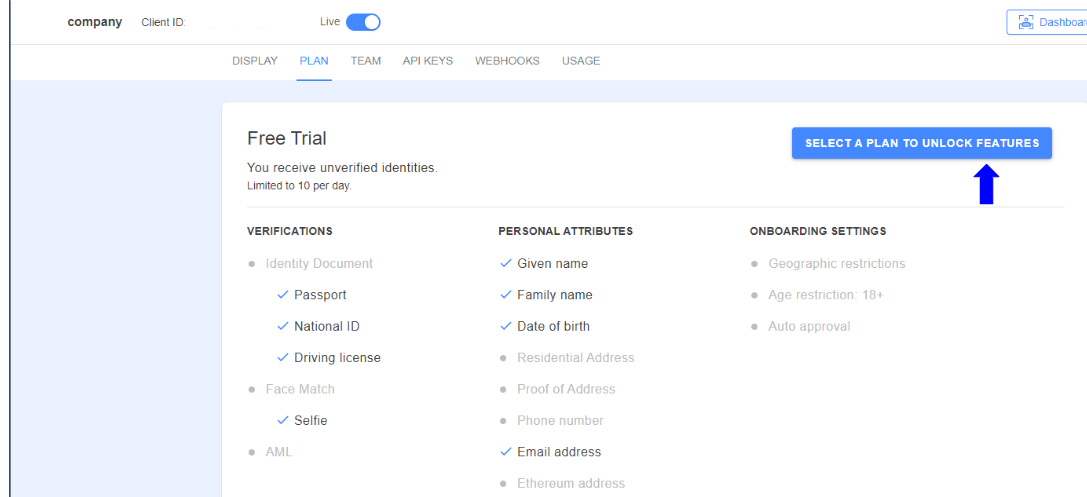Viewport: 1087px width, 497px height.
Task: Open the TEAM tab
Action: coord(365,61)
